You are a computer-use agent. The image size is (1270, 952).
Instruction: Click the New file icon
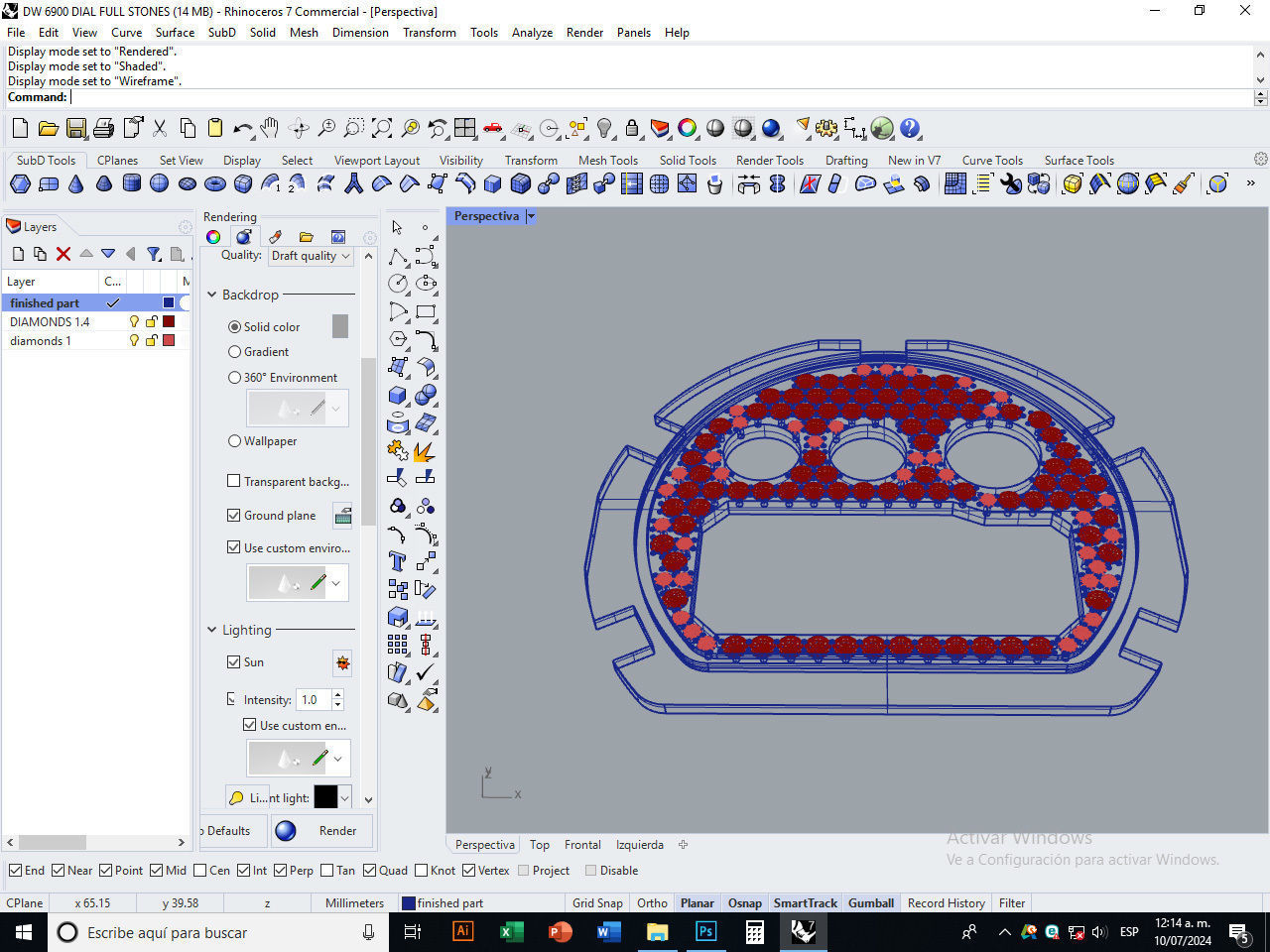point(20,128)
